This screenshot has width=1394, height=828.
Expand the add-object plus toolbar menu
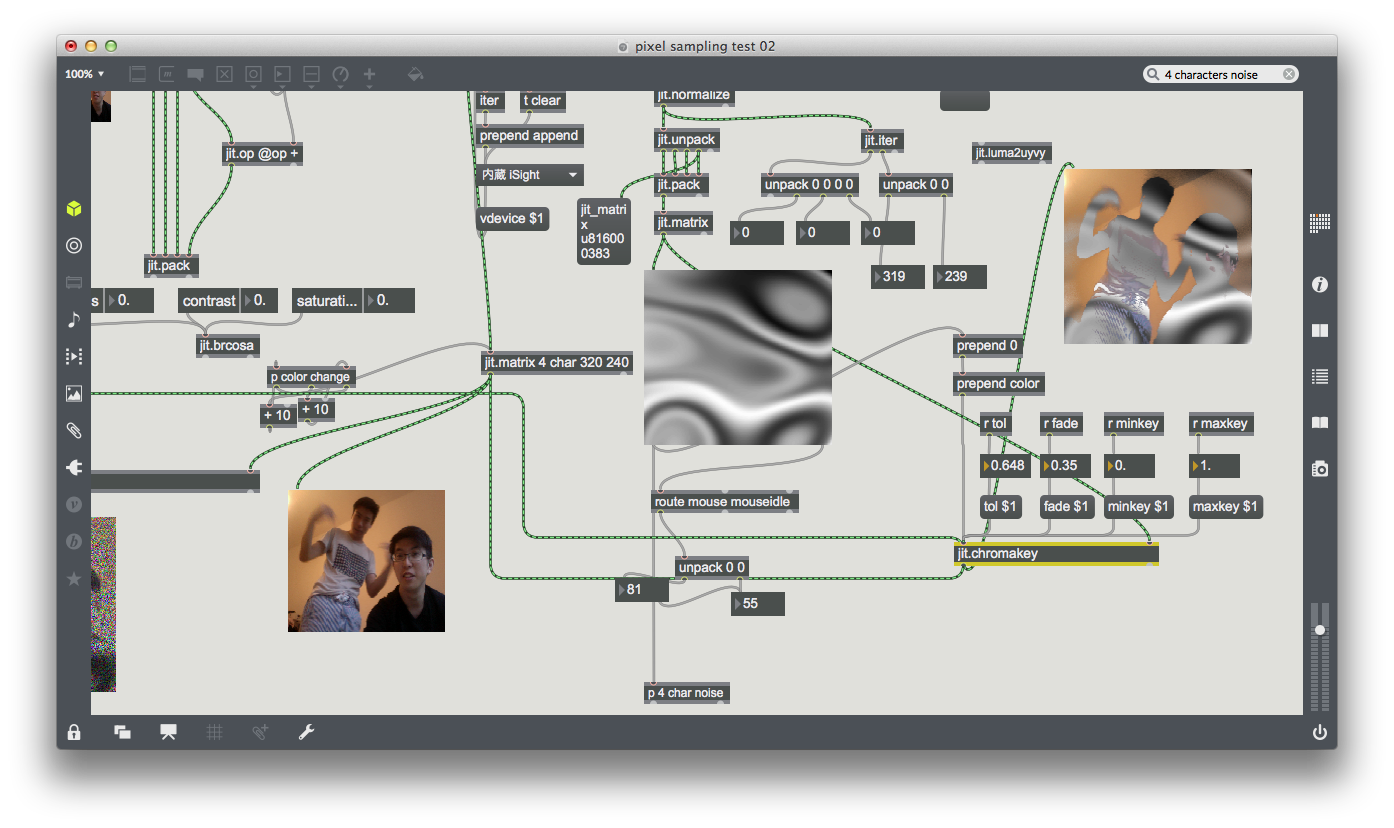[x=369, y=75]
